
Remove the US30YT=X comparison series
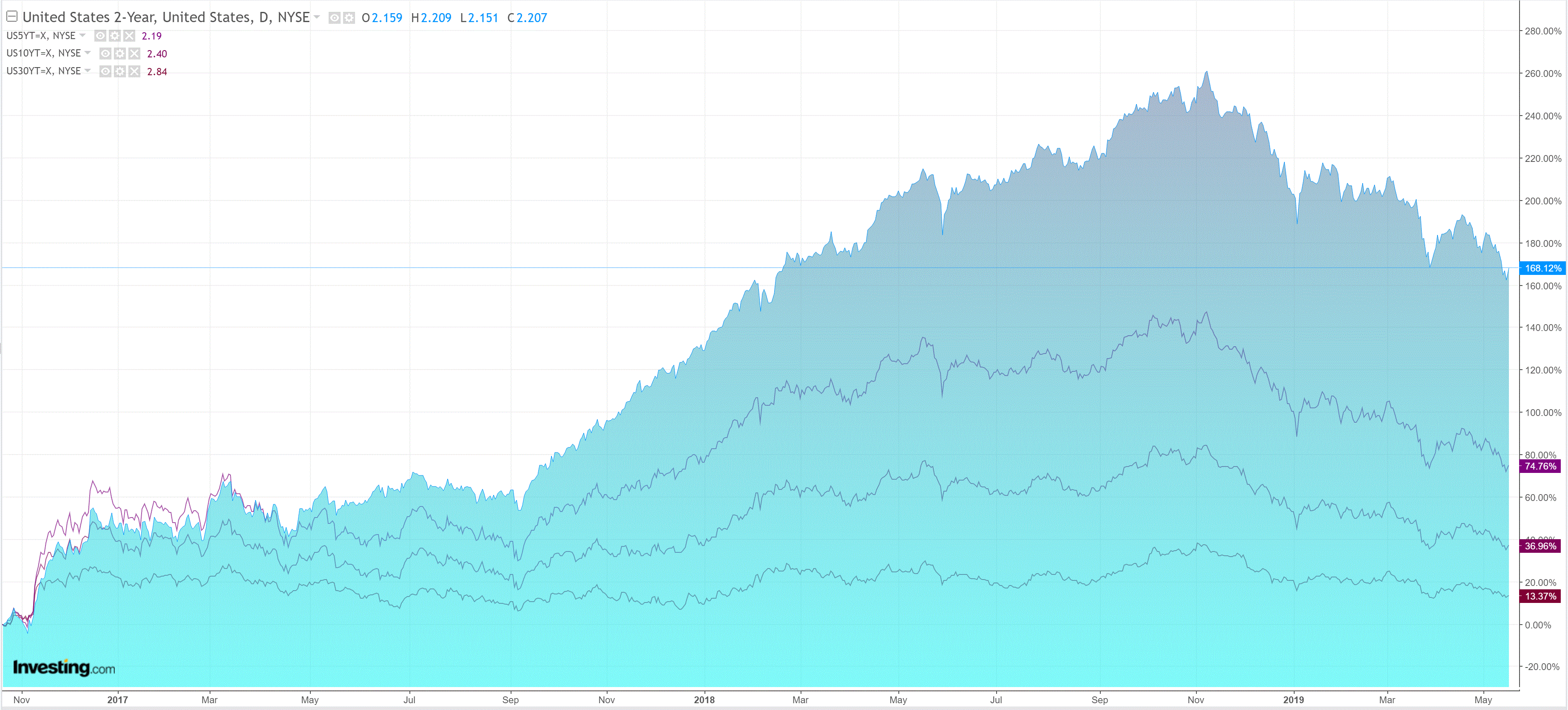[134, 72]
